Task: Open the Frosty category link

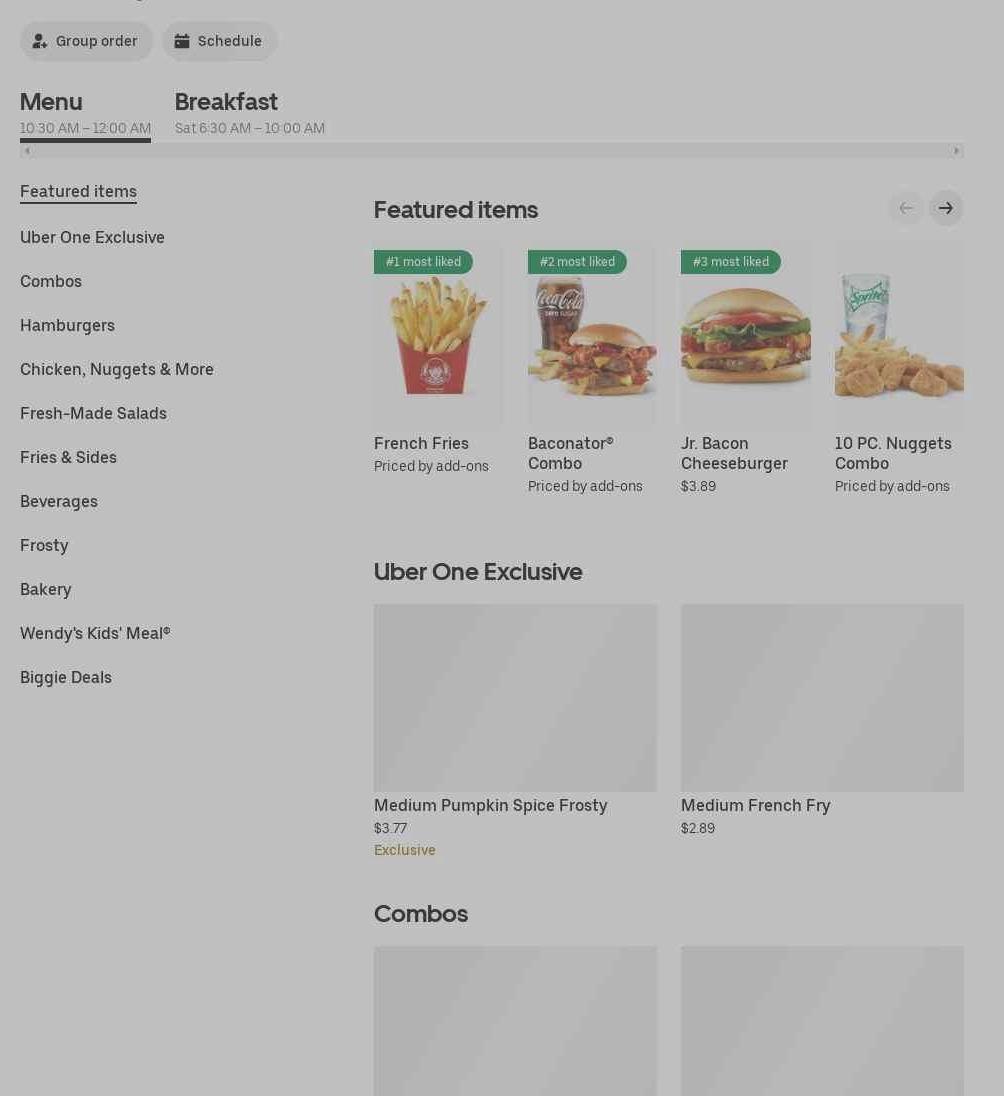Action: [x=44, y=545]
